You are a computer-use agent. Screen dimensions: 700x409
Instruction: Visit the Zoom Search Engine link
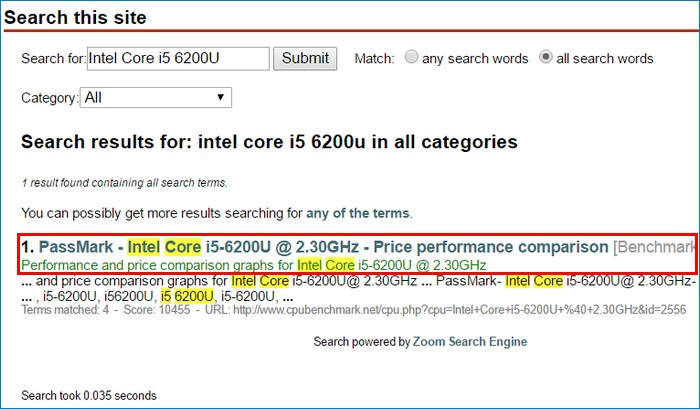click(x=470, y=342)
